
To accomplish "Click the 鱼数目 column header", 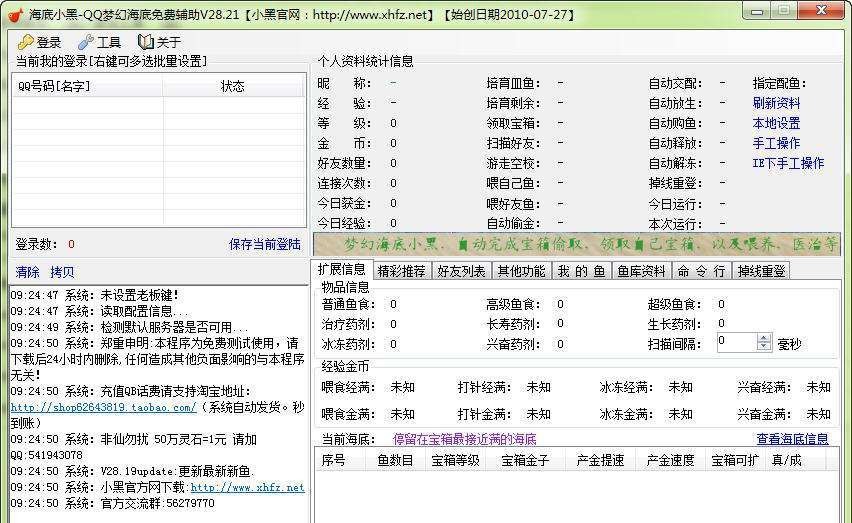I will pos(395,460).
